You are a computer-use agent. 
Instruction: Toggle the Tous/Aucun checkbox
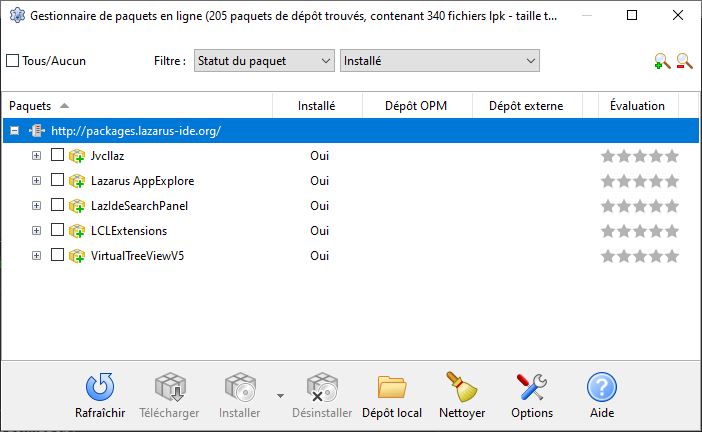point(13,61)
